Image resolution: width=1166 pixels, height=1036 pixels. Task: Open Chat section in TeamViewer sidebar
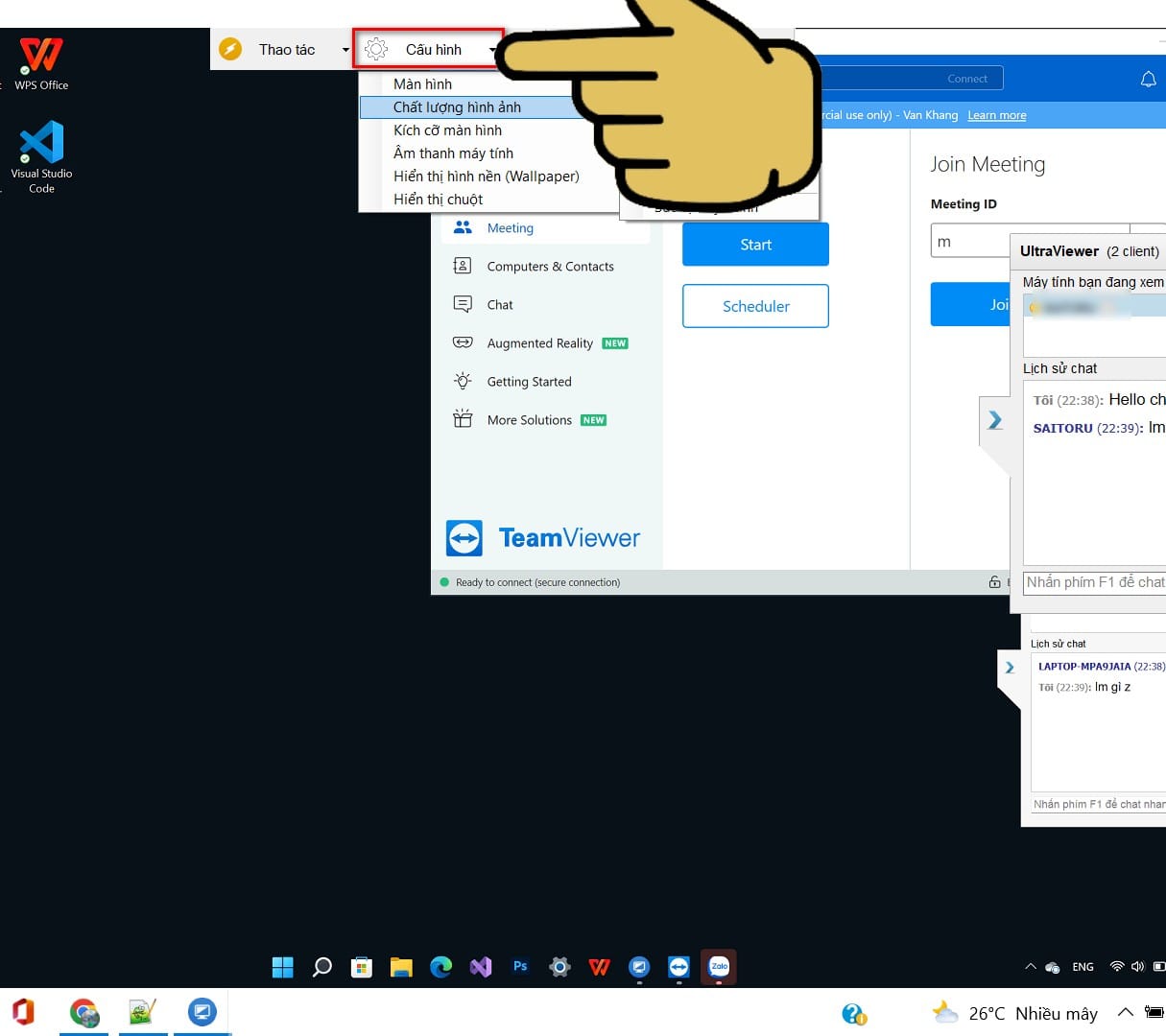(545, 305)
